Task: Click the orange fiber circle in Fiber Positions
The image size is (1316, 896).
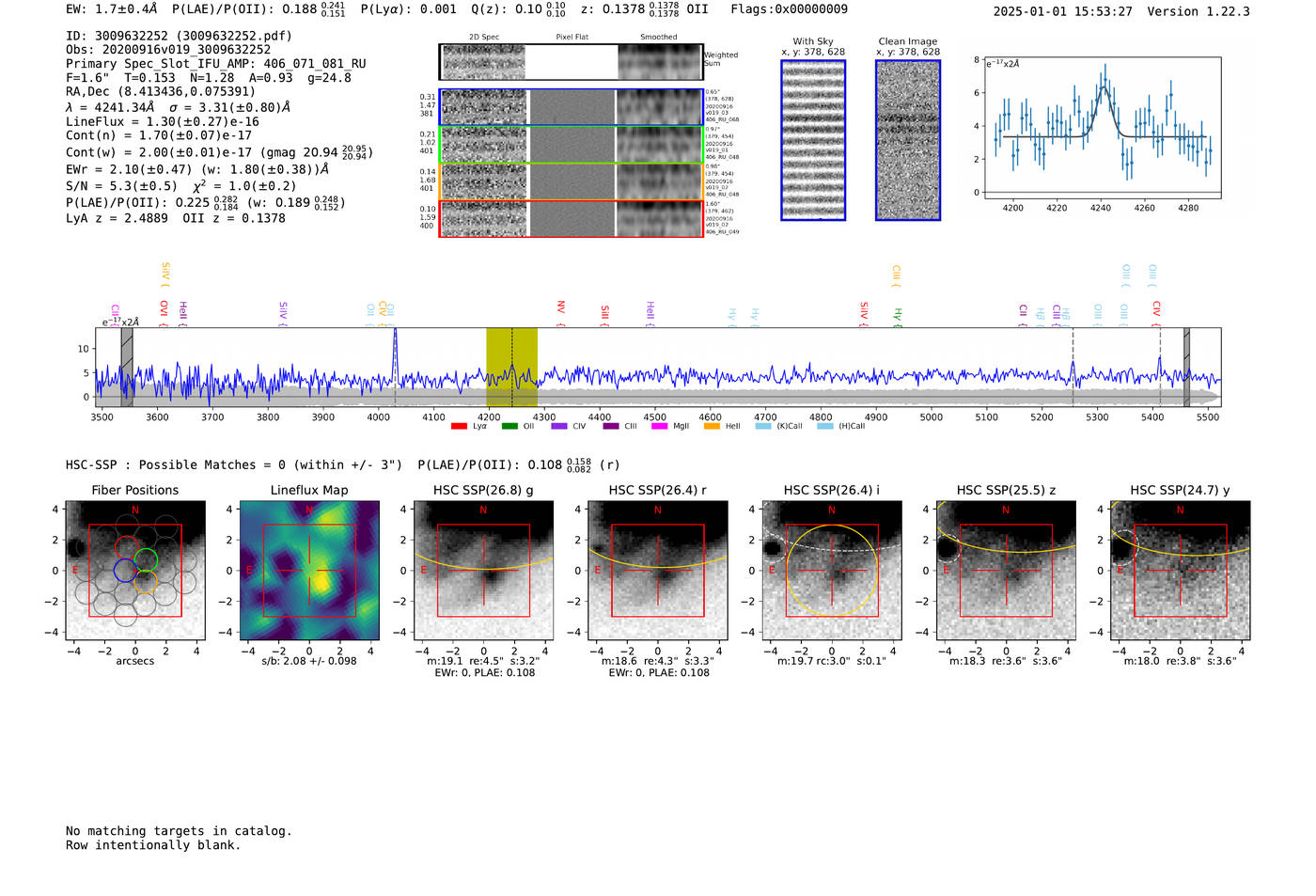Action: coord(146,581)
